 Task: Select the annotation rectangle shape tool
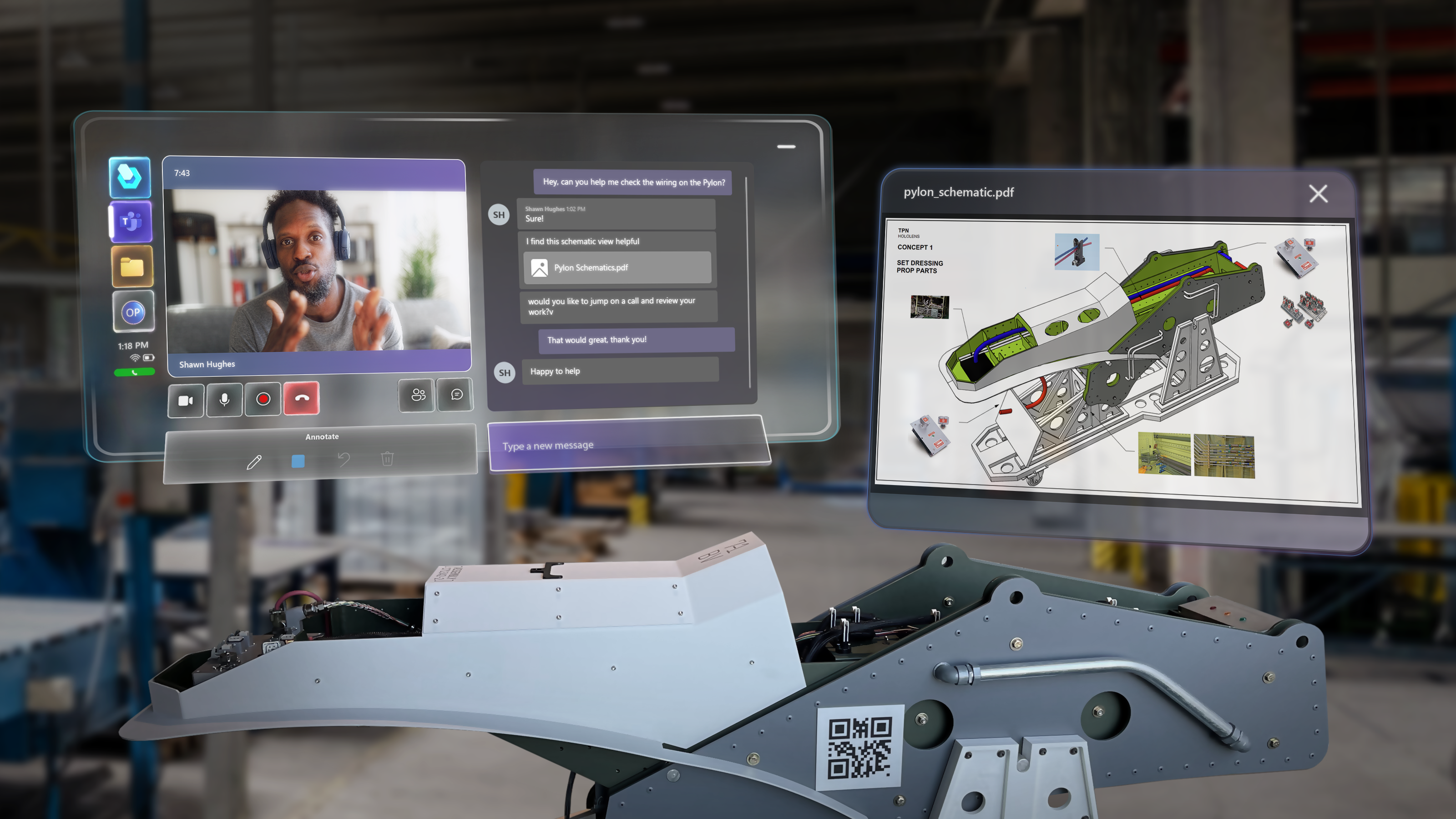(x=298, y=460)
